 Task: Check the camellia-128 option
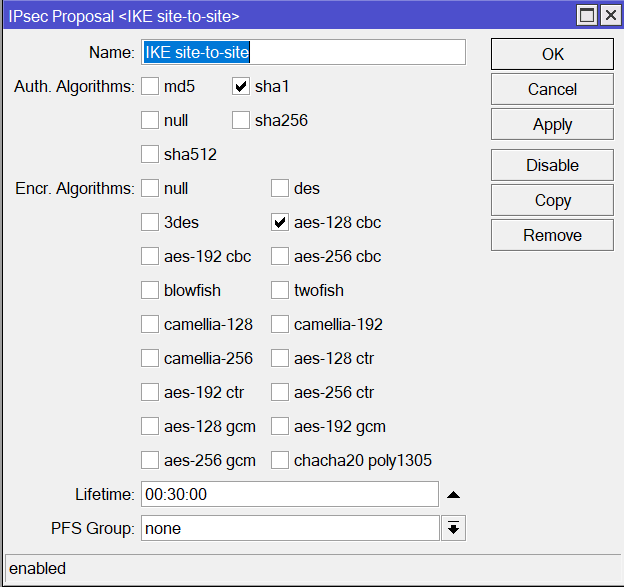150,324
